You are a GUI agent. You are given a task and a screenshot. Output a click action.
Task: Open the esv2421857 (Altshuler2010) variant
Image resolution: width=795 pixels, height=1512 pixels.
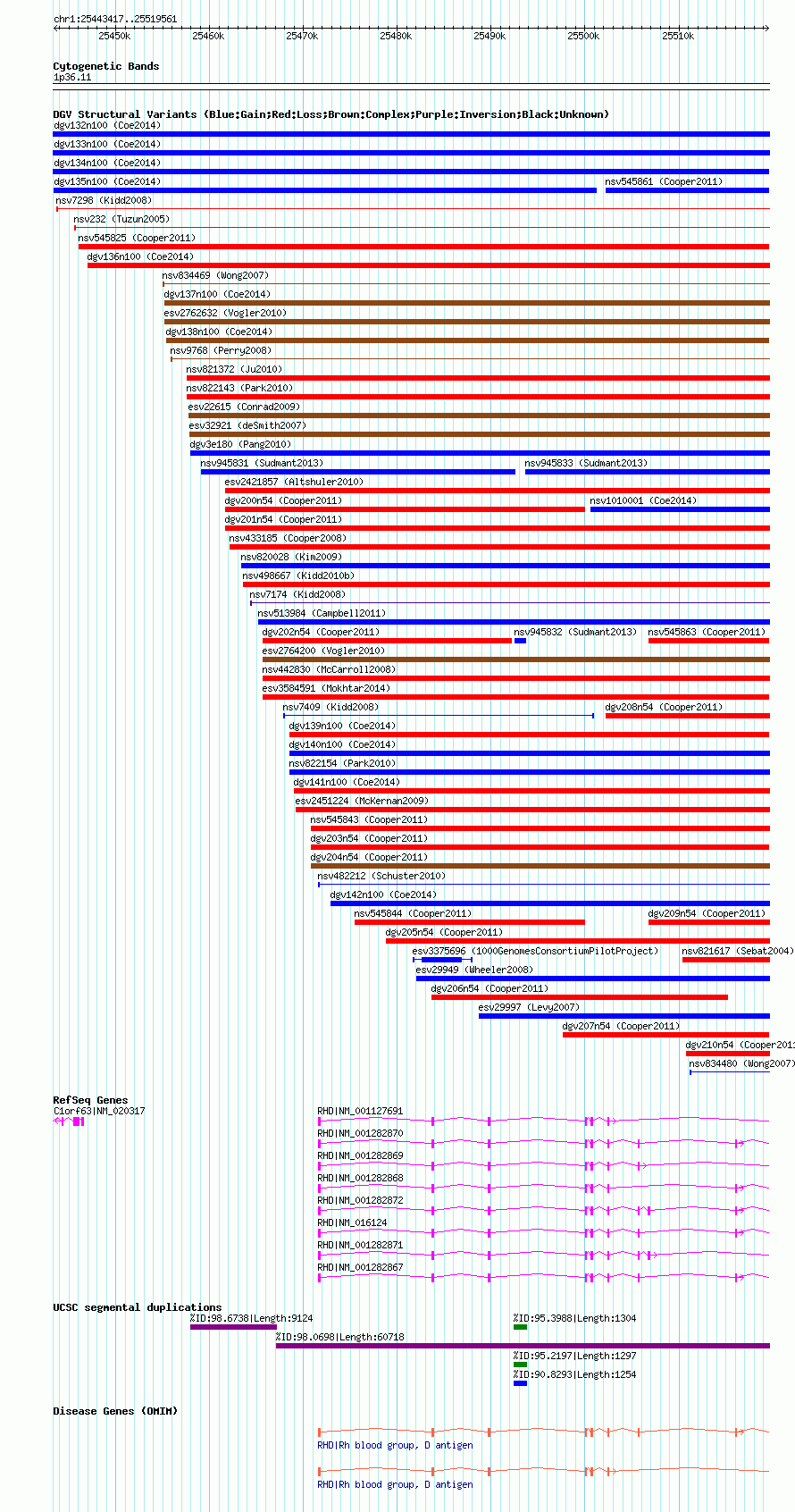[x=294, y=482]
